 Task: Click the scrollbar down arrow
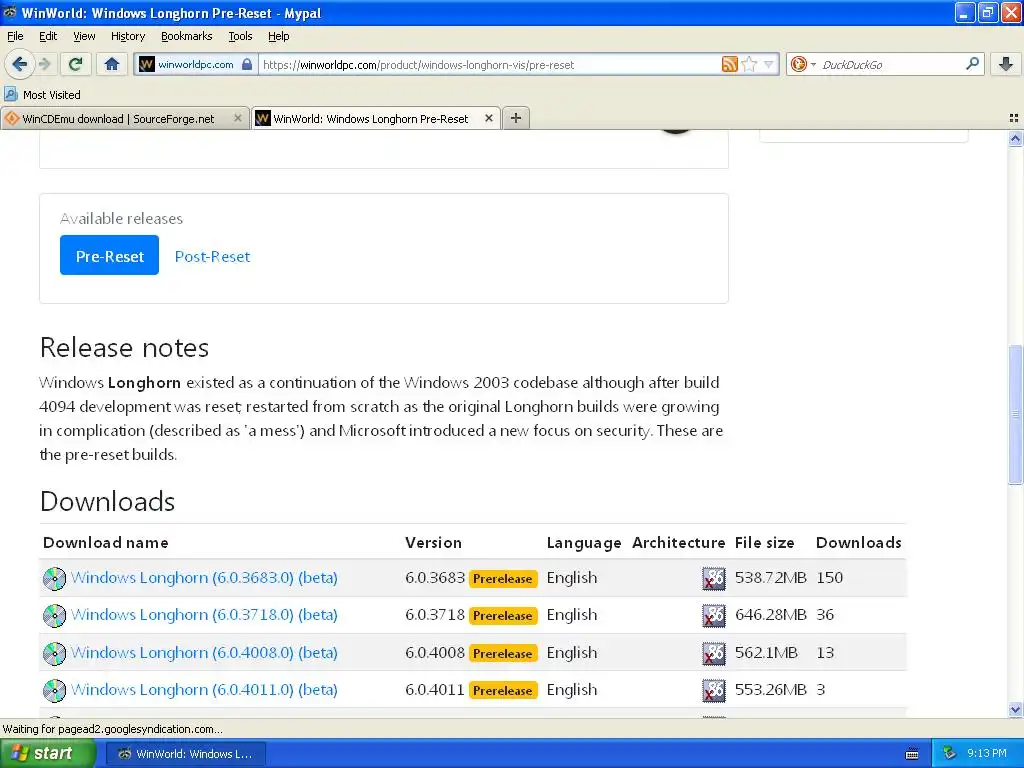click(1015, 710)
